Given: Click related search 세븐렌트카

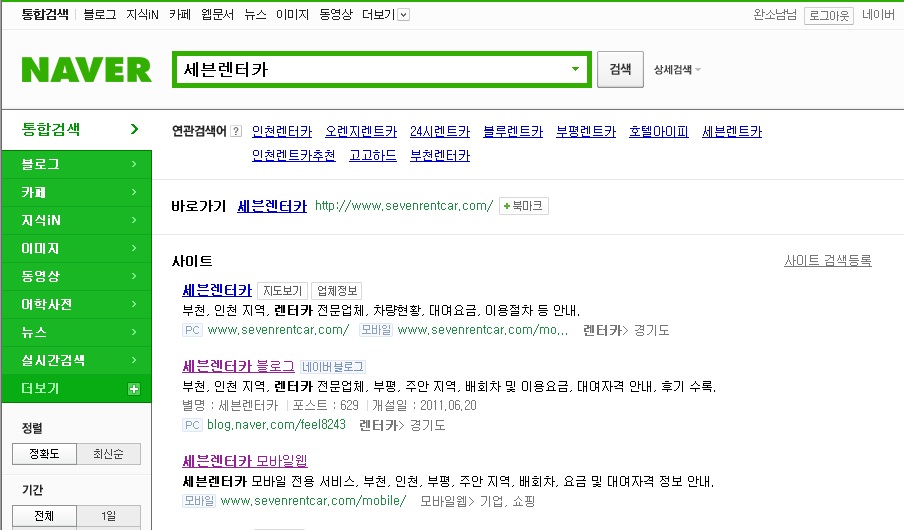Looking at the screenshot, I should 732,131.
